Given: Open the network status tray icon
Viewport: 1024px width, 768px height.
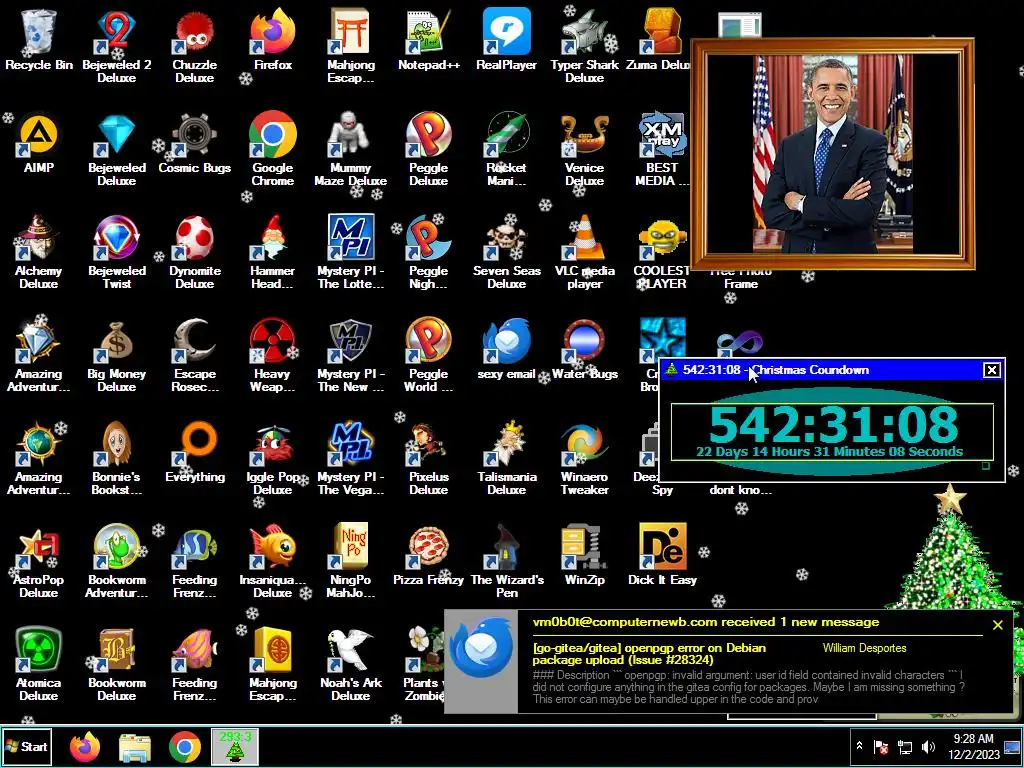Looking at the screenshot, I should (x=904, y=746).
